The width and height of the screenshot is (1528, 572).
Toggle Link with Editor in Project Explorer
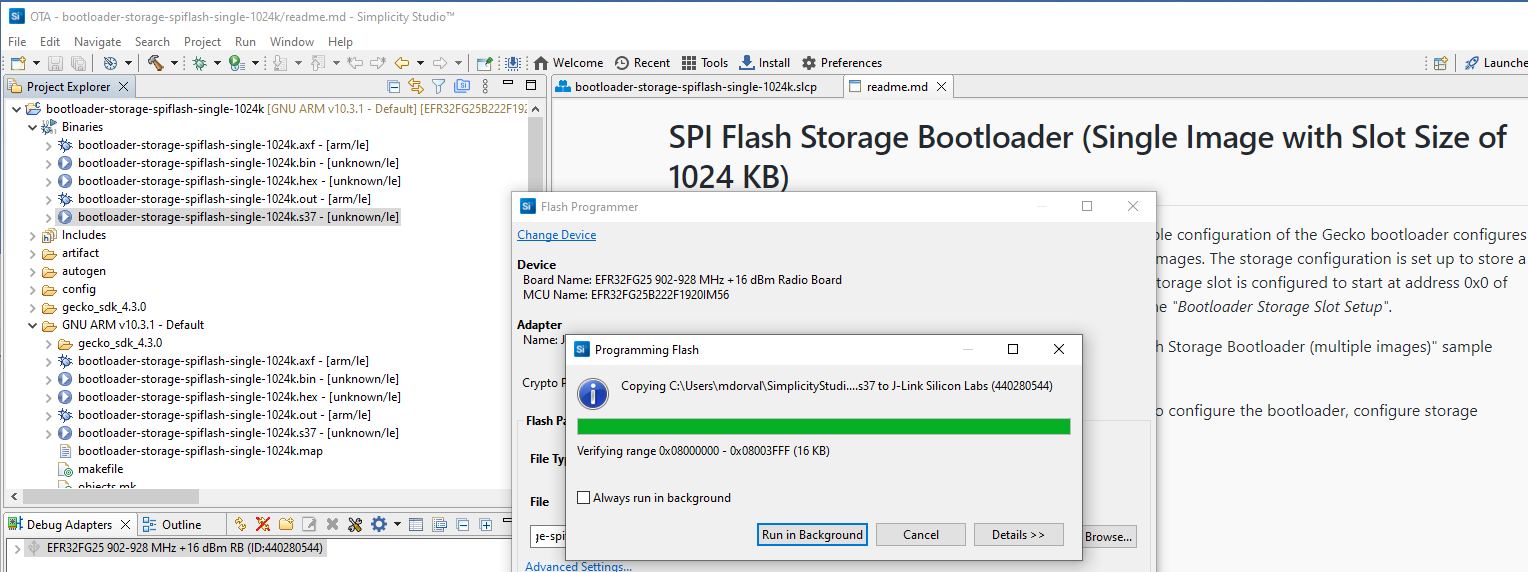tap(416, 86)
